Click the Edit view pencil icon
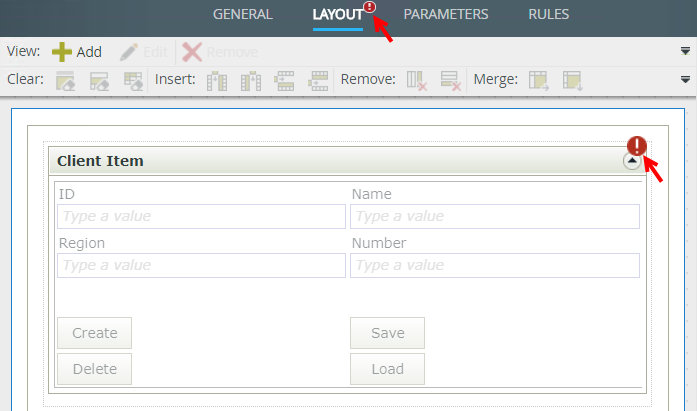Screen dimensions: 697x411 pyautogui.click(x=128, y=52)
